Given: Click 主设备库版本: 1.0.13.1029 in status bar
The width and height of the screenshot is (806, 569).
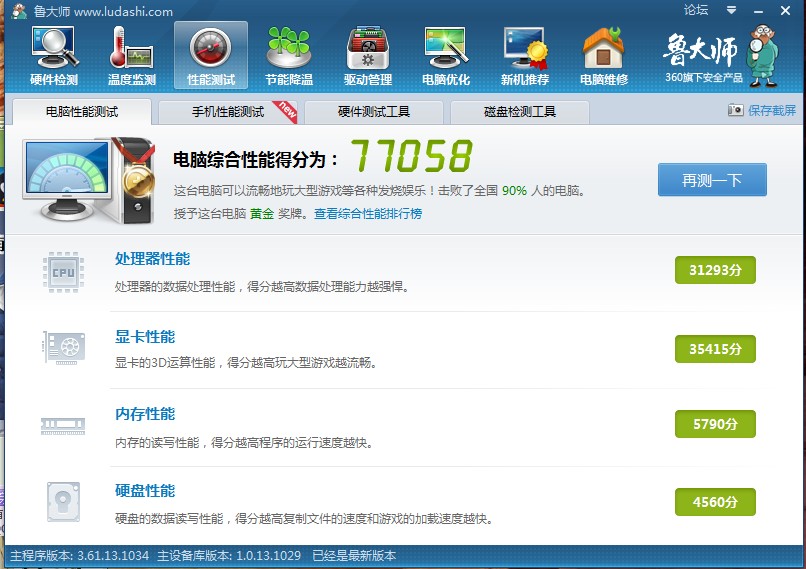Looking at the screenshot, I should pos(229,556).
